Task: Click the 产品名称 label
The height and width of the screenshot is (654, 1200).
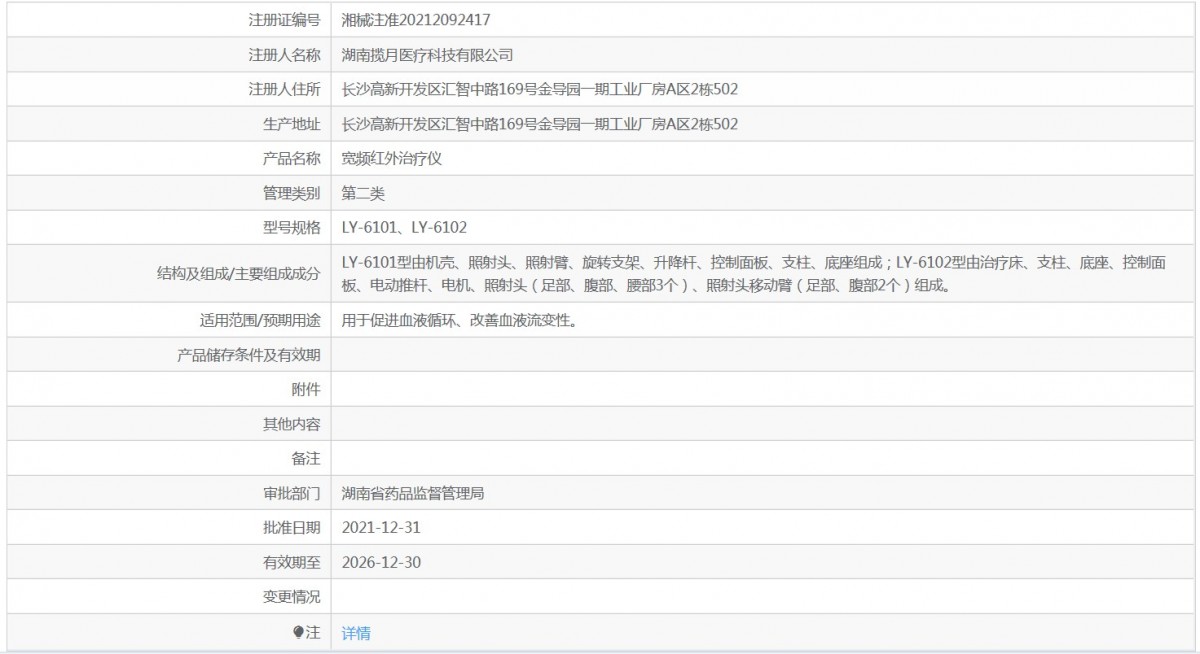Action: (291, 158)
